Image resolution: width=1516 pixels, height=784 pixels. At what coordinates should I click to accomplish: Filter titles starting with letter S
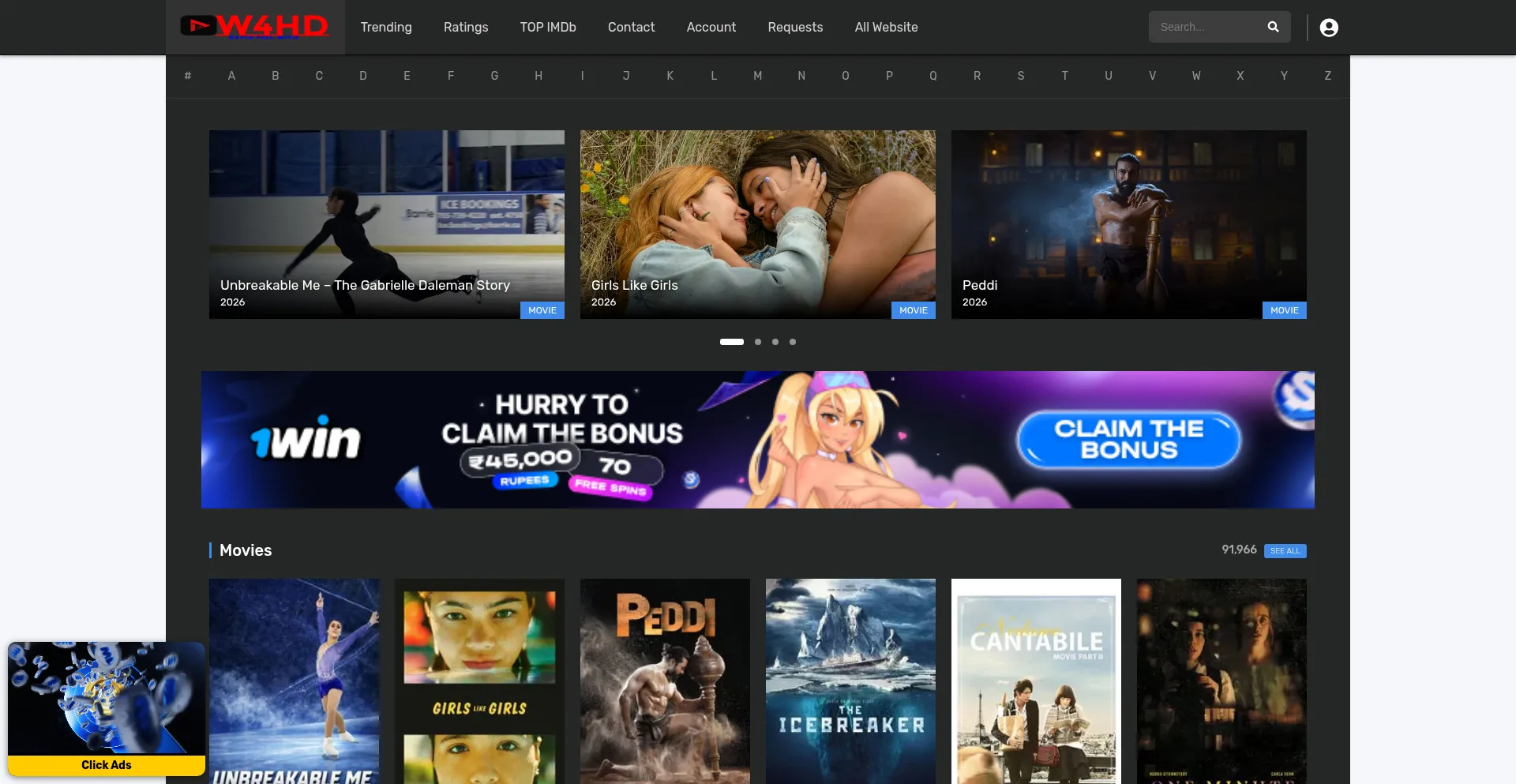tap(1021, 76)
